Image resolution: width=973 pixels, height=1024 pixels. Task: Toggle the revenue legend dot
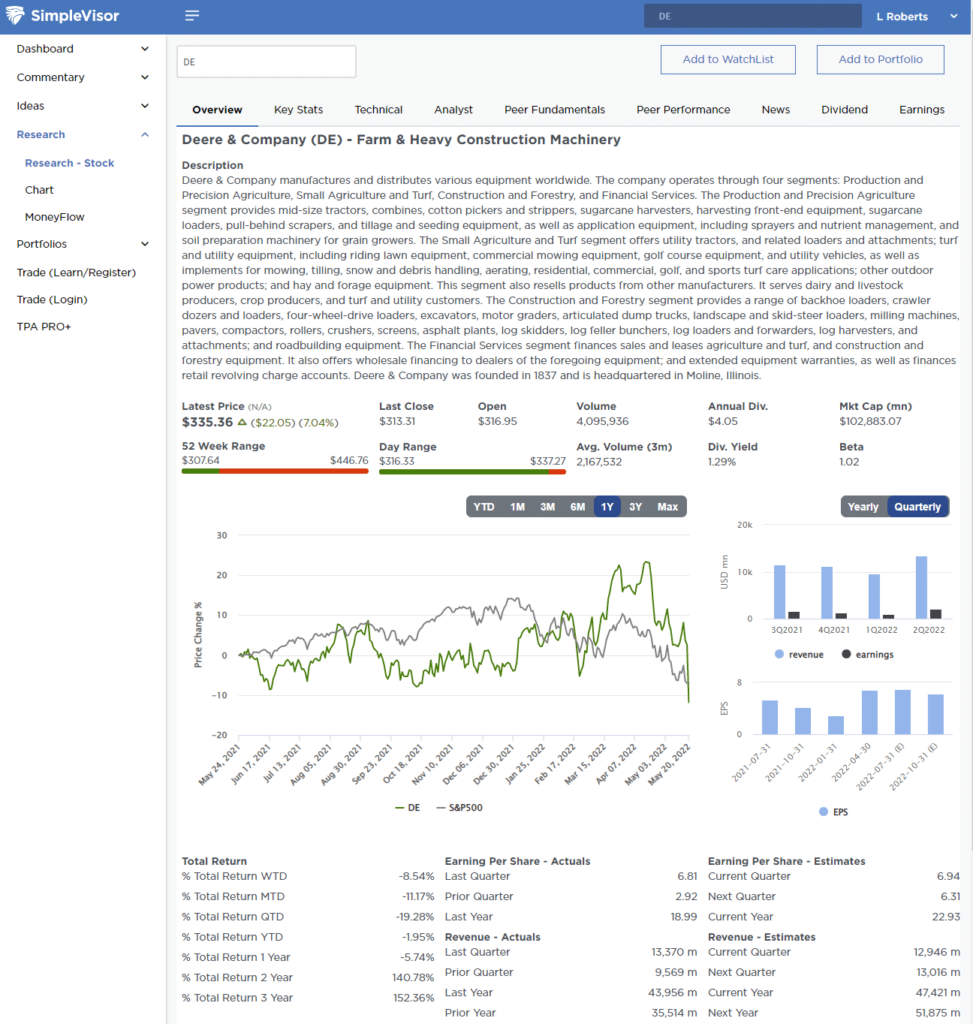[x=779, y=654]
